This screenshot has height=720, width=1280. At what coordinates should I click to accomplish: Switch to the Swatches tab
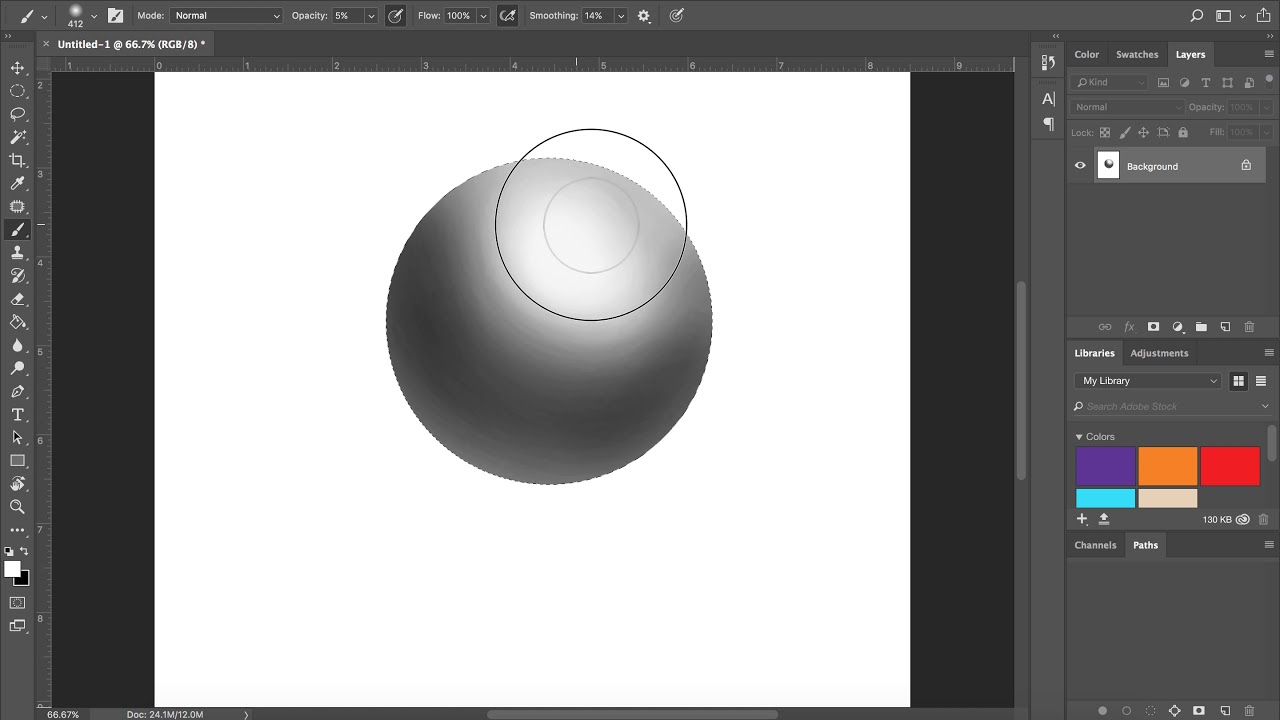1137,55
